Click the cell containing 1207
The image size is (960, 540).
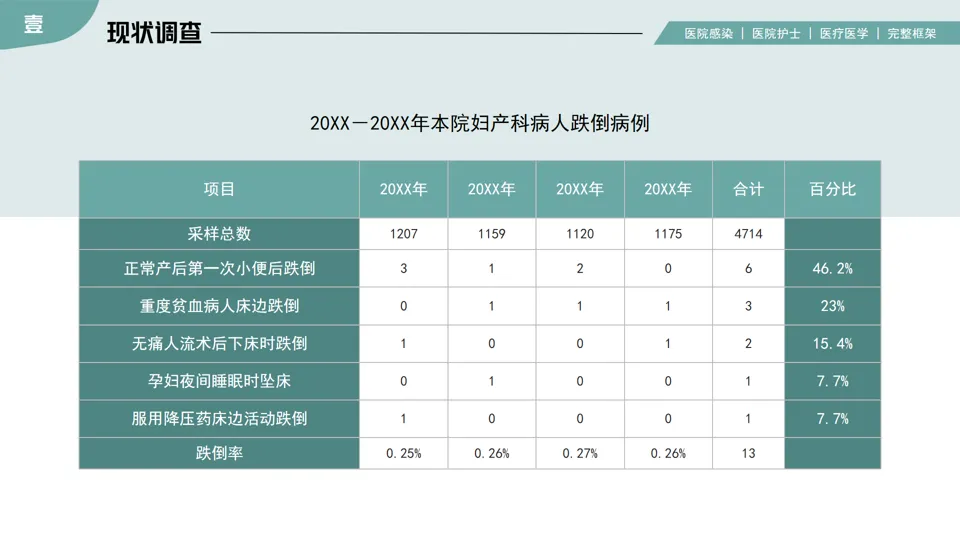click(403, 234)
